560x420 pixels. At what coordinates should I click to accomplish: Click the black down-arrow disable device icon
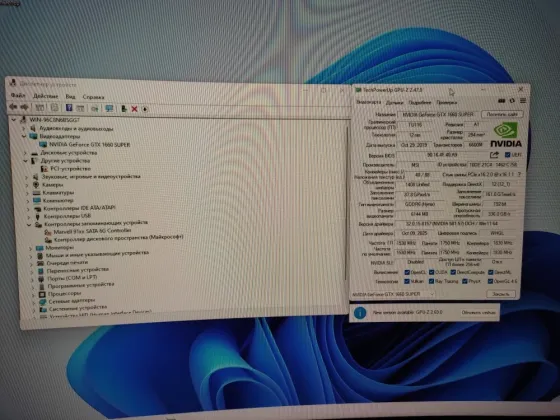[x=145, y=109]
